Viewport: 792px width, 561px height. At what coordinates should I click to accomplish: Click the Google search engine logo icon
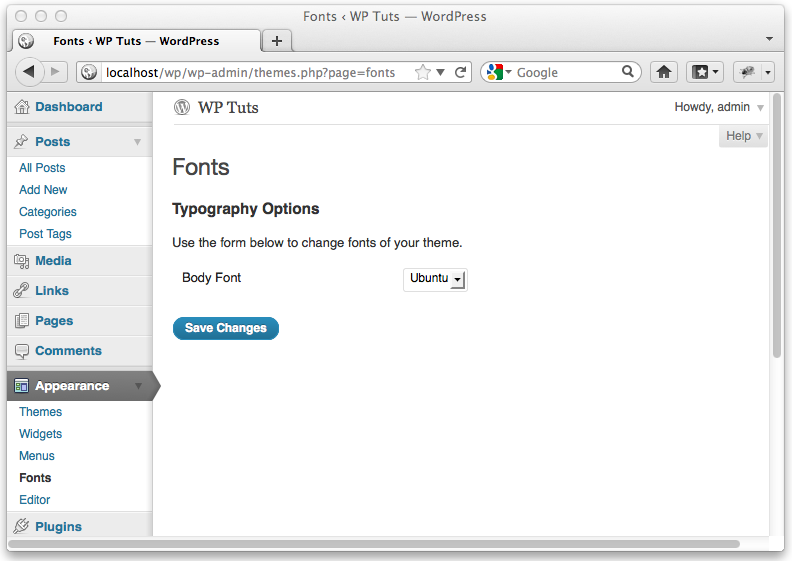494,72
